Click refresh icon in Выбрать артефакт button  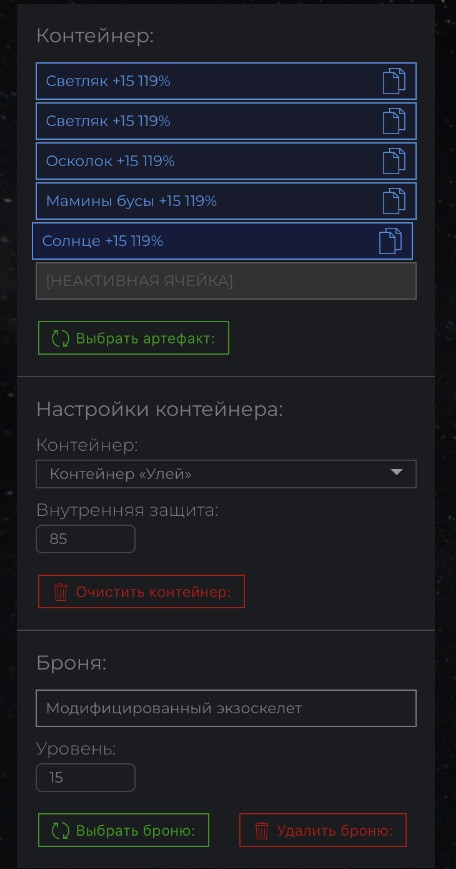coord(60,338)
